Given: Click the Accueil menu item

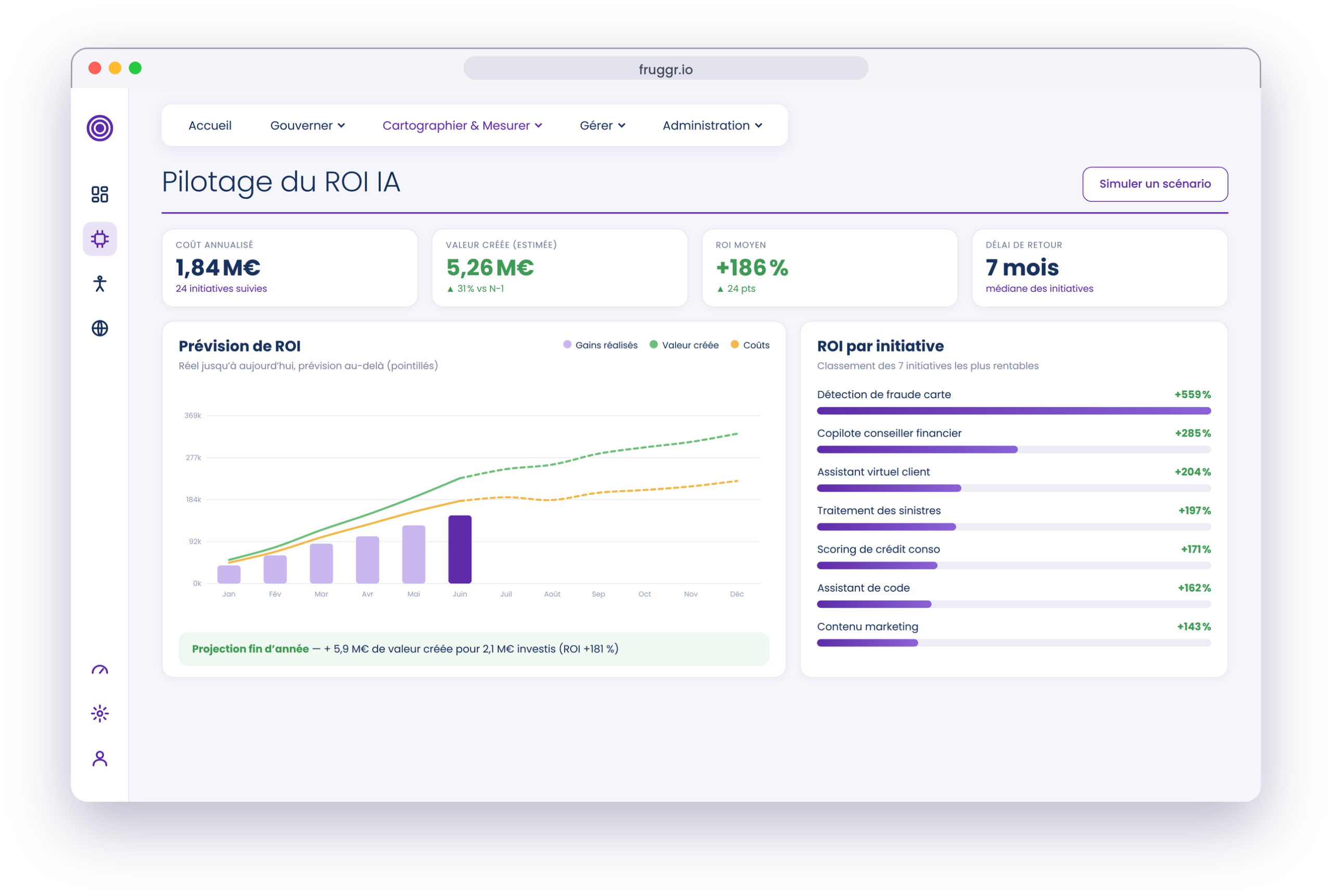Looking at the screenshot, I should pyautogui.click(x=210, y=126).
